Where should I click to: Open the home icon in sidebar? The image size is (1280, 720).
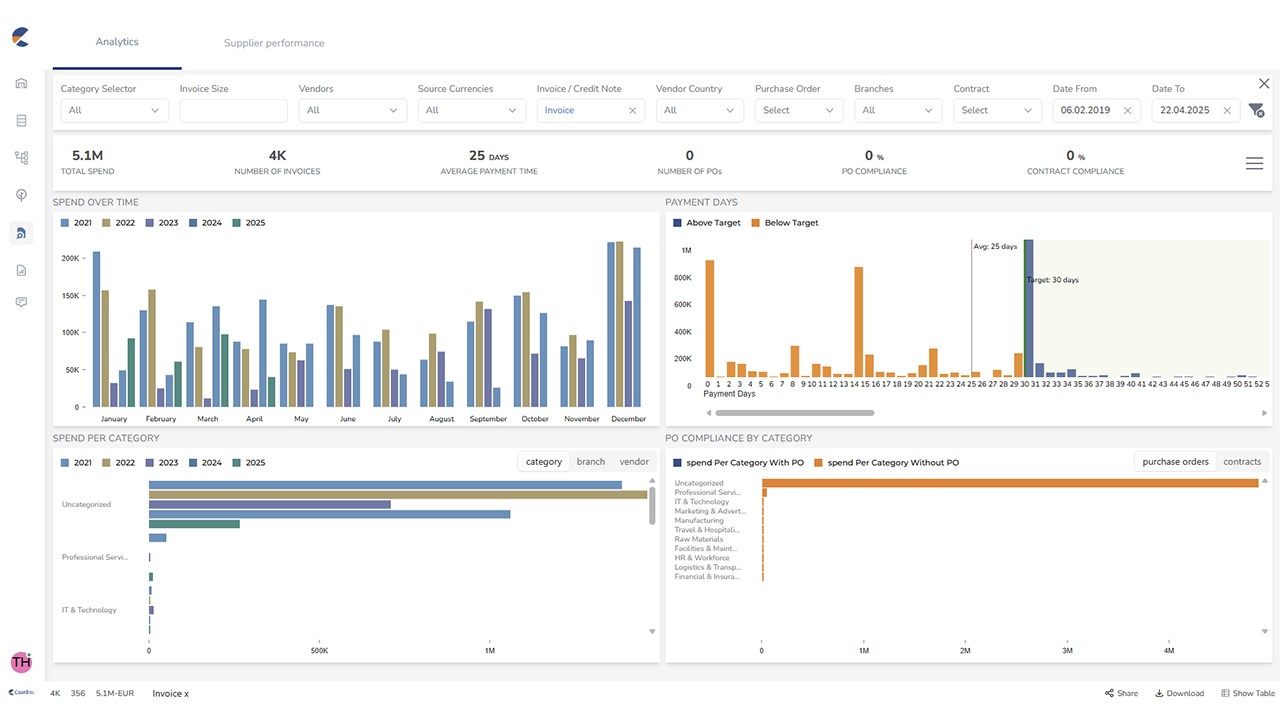[x=21, y=83]
